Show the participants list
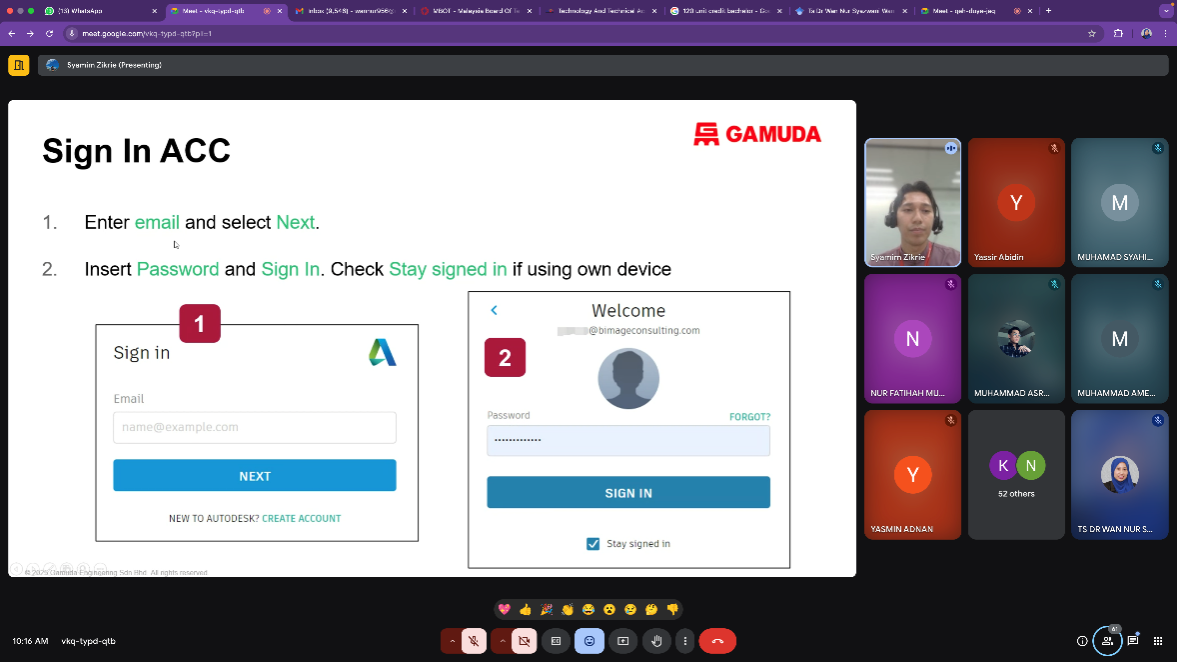1182x666 pixels. point(1106,639)
